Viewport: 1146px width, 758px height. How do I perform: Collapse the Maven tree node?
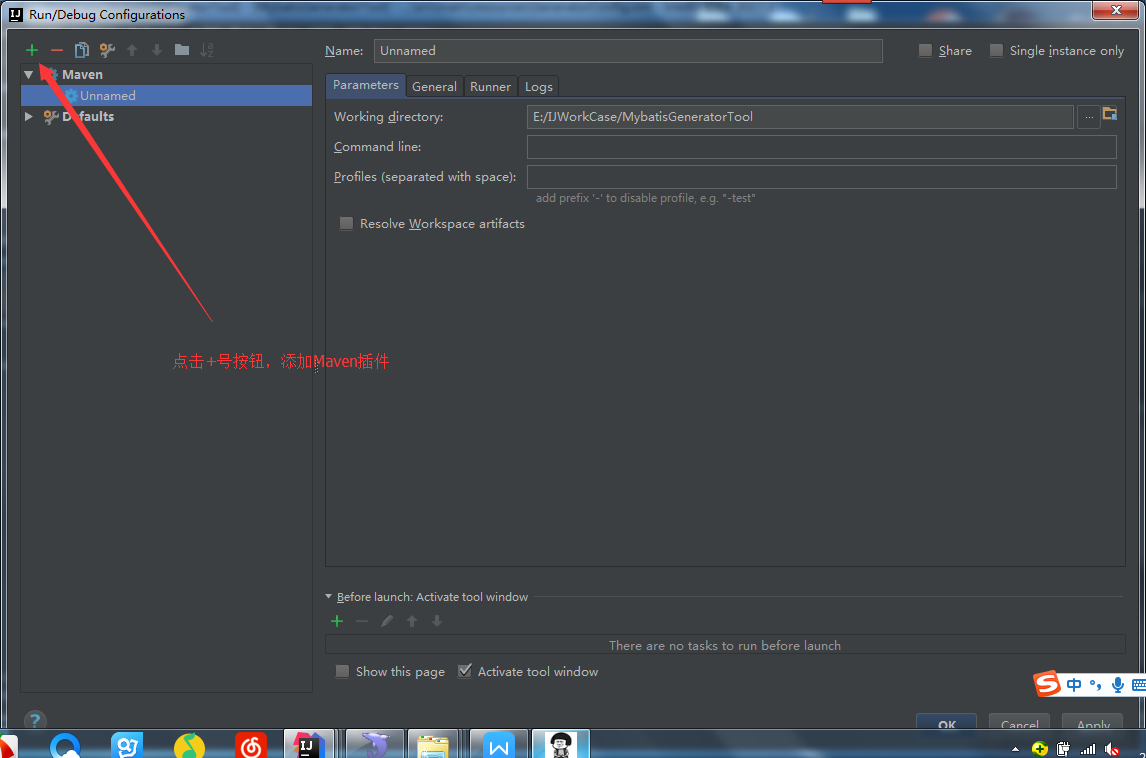point(29,75)
